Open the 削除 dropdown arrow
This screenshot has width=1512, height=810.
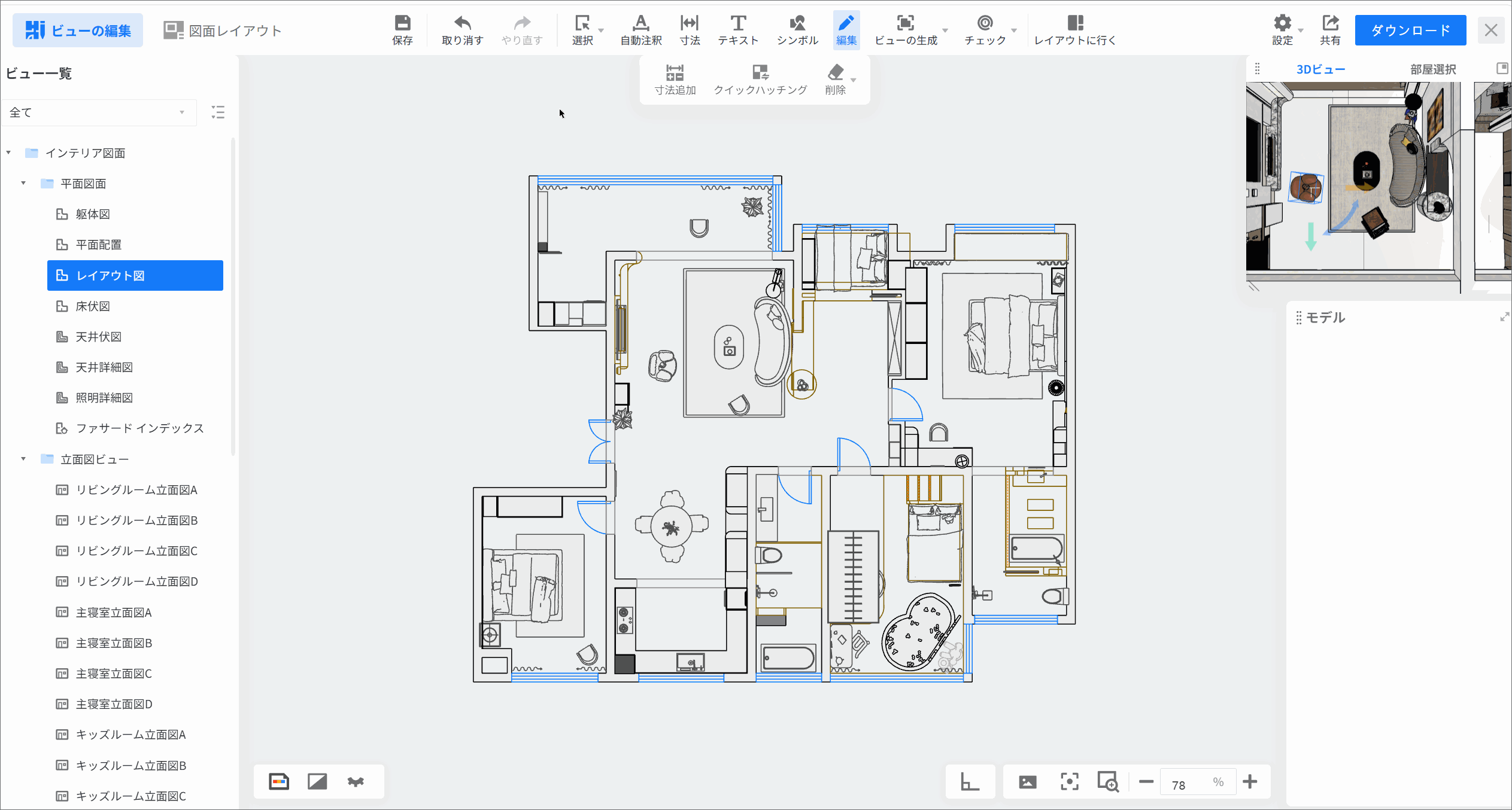click(x=854, y=80)
